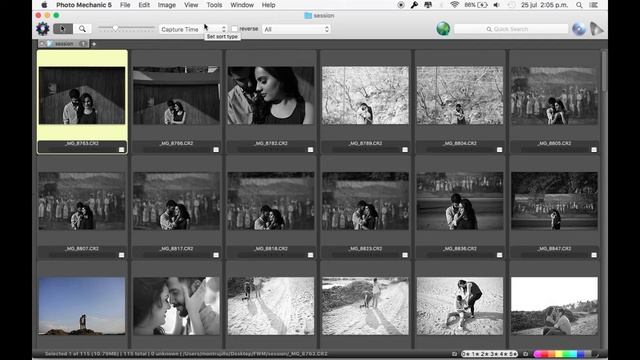The width and height of the screenshot is (640, 360).
Task: Tag the _MG_8782.CR2 checkbox
Action: click(310, 150)
